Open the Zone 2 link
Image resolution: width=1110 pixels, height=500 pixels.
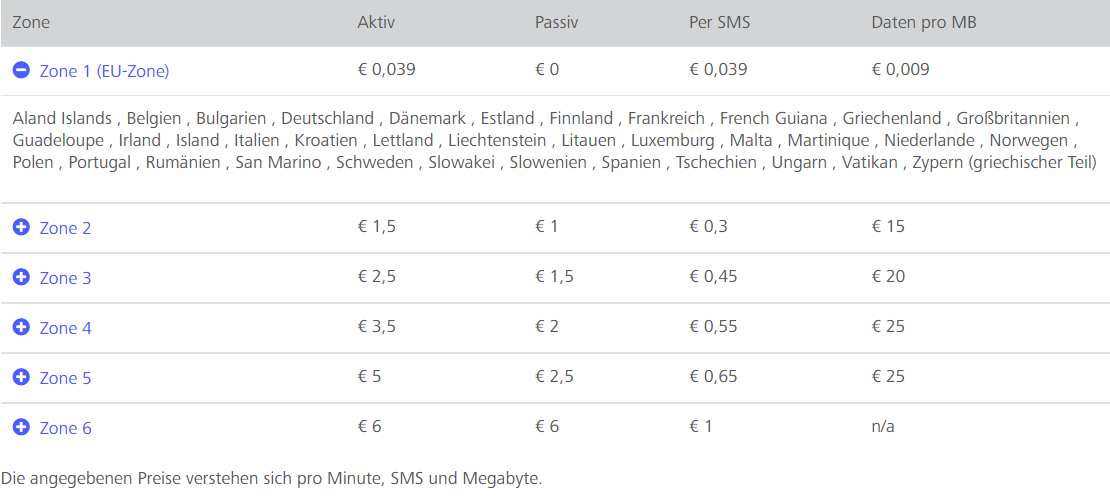[x=65, y=228]
